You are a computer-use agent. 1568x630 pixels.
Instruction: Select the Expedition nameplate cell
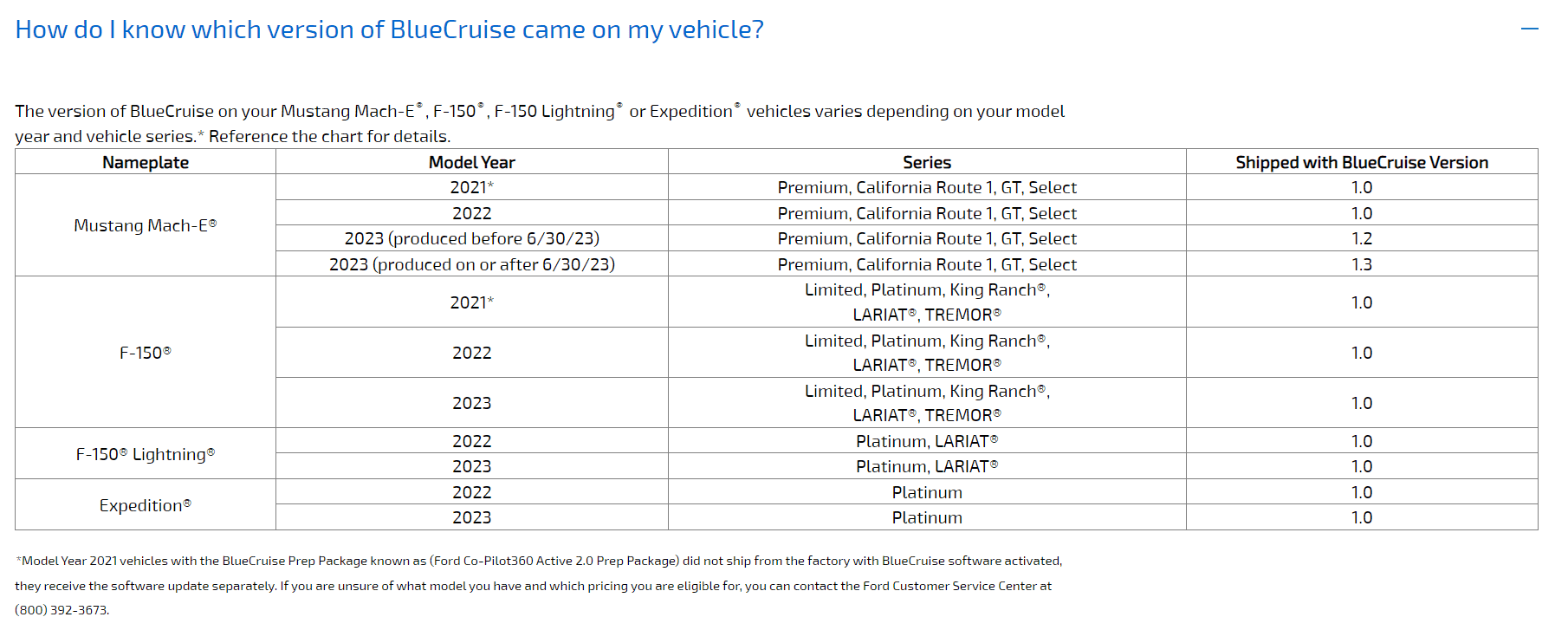pos(146,505)
